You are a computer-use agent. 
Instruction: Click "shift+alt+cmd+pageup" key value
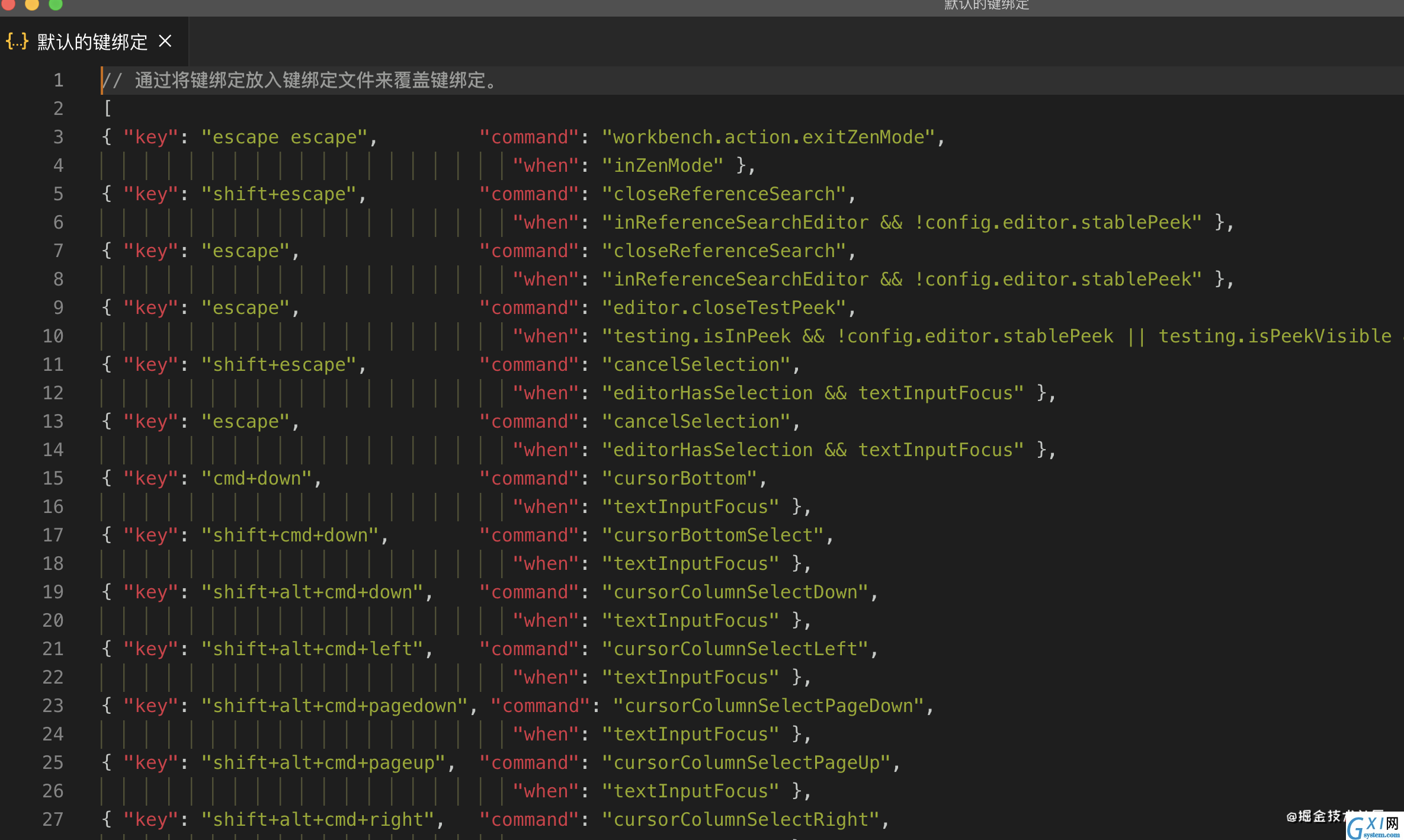coord(323,762)
